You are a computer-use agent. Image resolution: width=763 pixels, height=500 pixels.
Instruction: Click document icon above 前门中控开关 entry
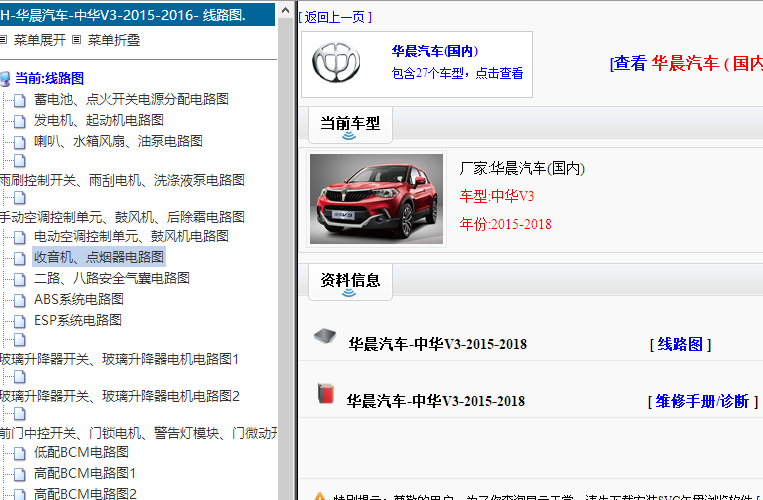19,414
